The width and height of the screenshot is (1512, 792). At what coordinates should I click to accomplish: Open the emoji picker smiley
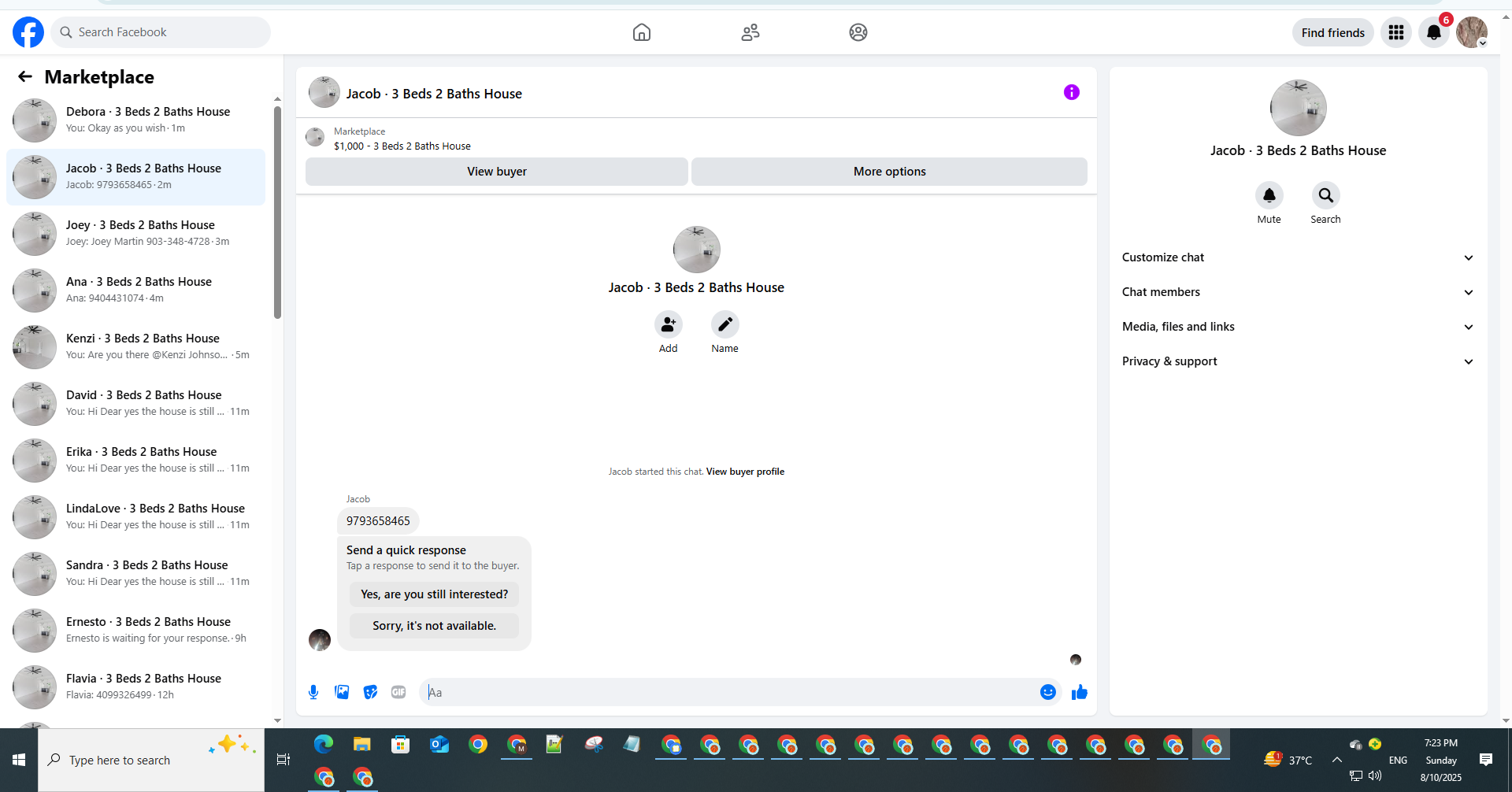pyautogui.click(x=1048, y=692)
